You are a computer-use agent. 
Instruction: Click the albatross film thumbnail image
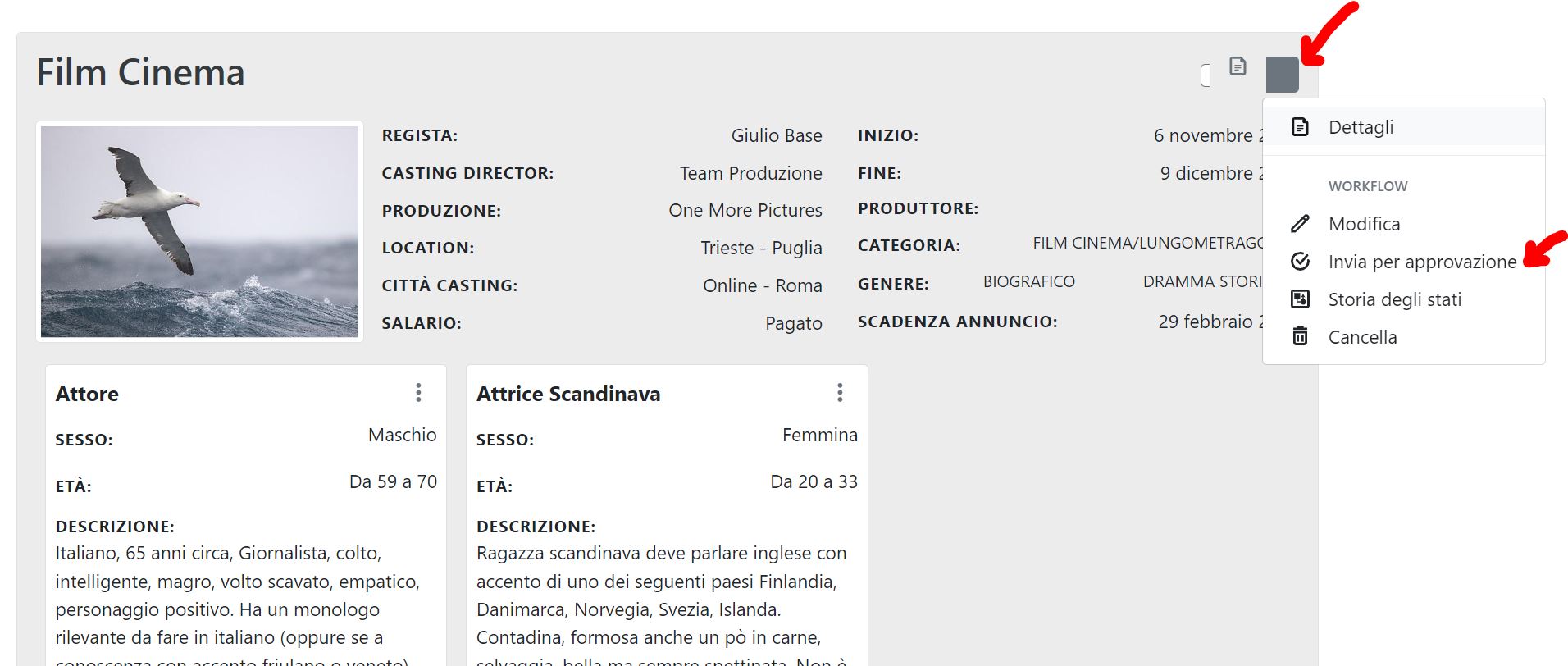[199, 231]
